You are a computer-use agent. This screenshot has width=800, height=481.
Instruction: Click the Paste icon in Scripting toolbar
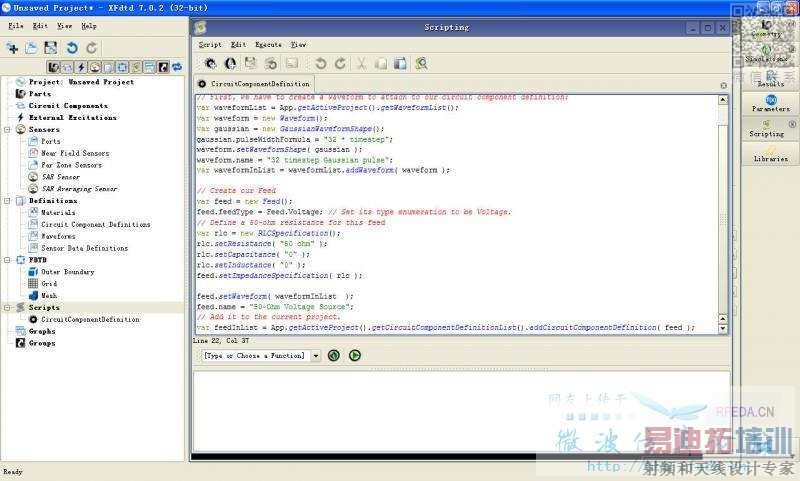point(401,64)
